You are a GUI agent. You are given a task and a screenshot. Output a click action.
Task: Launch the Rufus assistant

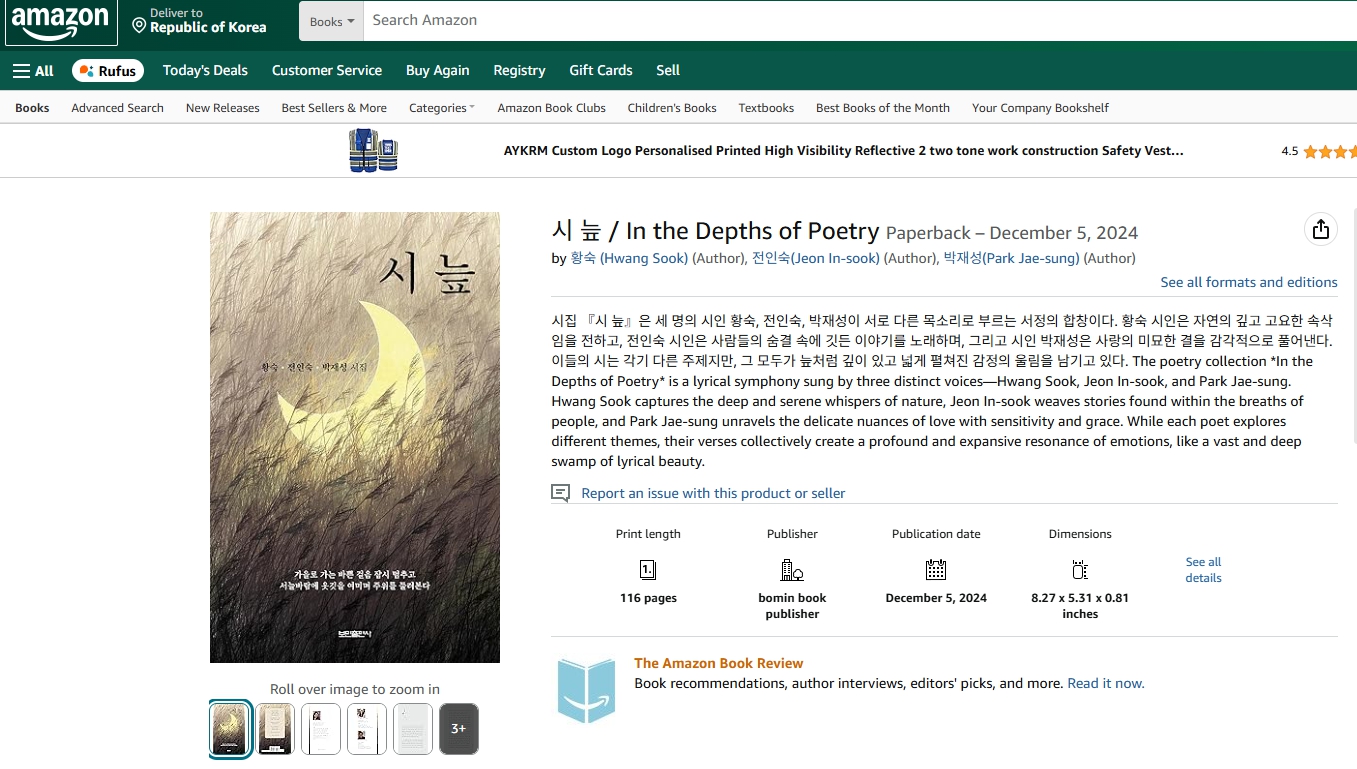click(x=108, y=71)
